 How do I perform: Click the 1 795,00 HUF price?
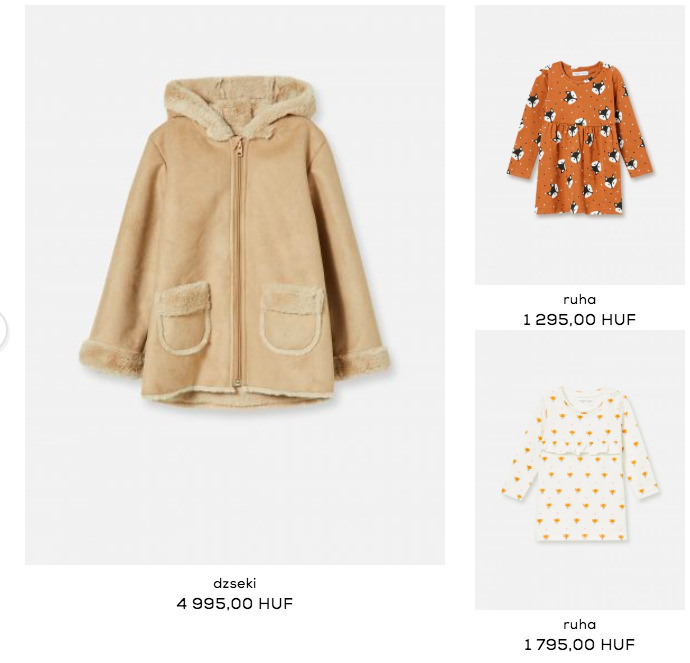pyautogui.click(x=580, y=645)
